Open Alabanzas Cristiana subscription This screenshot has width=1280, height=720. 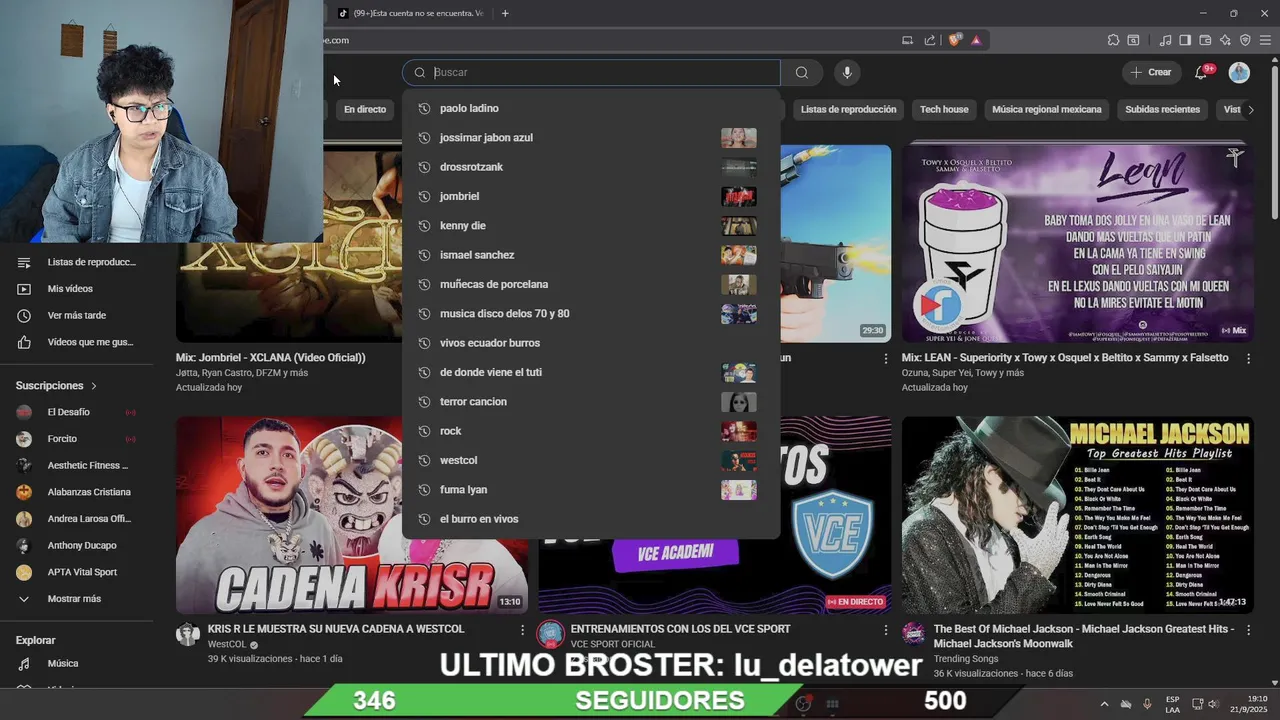click(x=76, y=492)
